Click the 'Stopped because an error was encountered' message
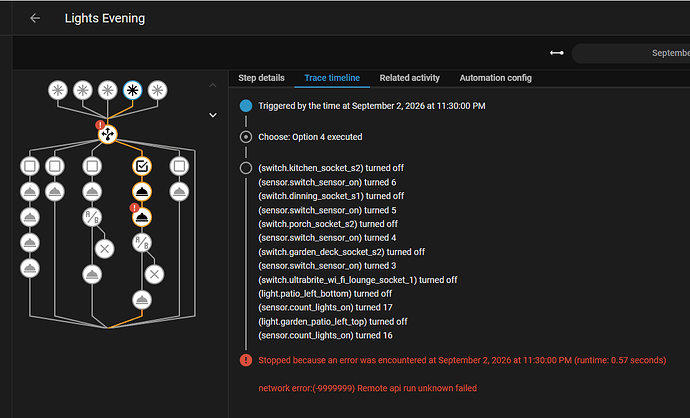 click(462, 360)
